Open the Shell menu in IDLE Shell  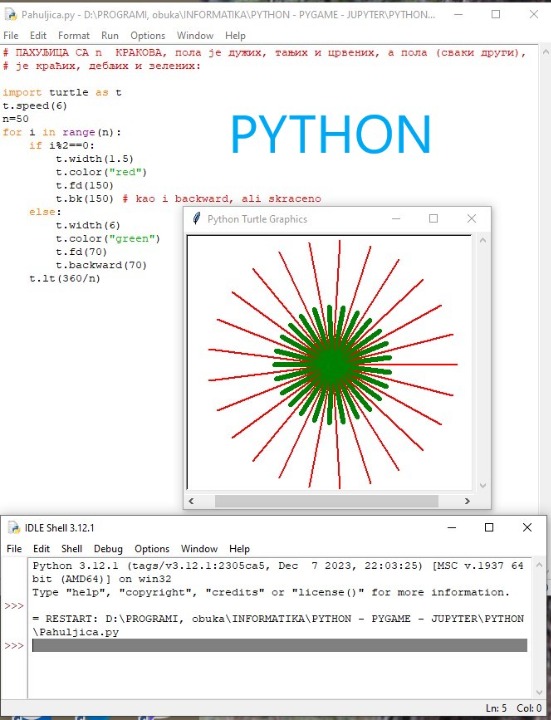72,549
